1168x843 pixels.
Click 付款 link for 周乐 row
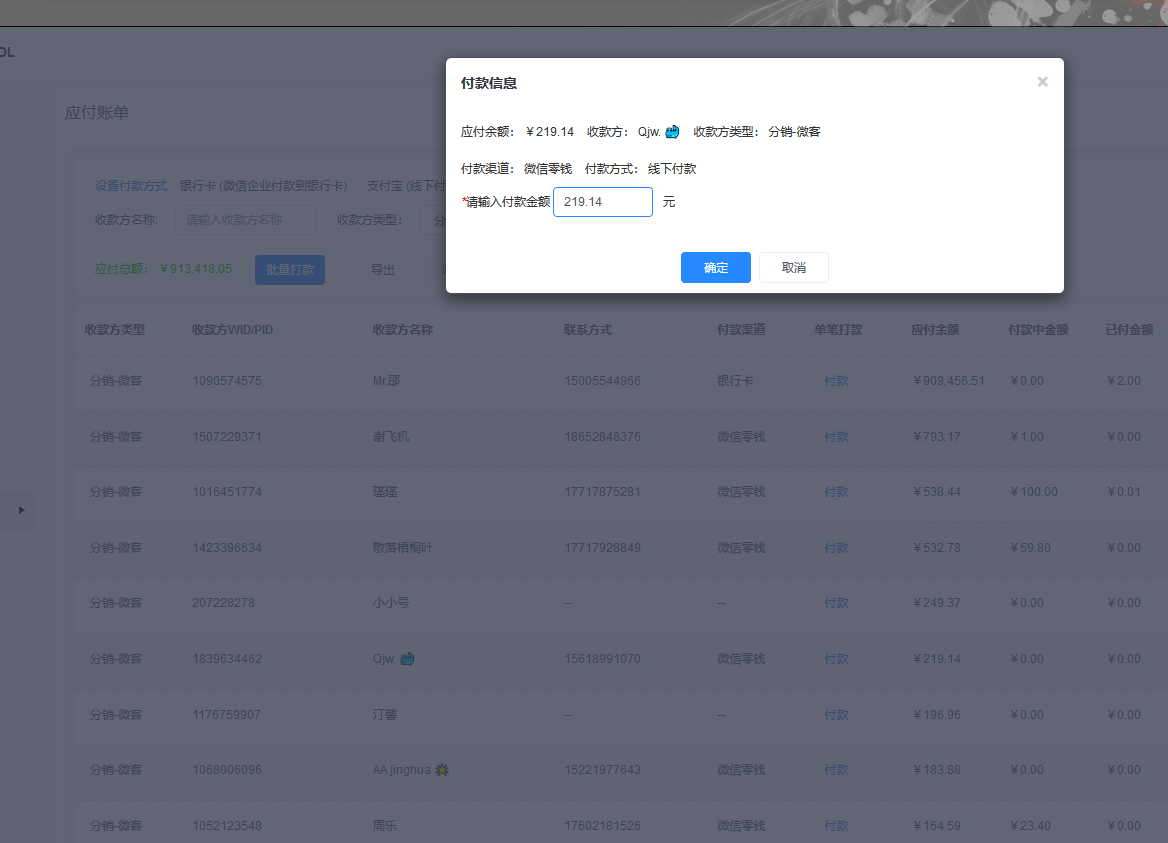pyautogui.click(x=836, y=826)
